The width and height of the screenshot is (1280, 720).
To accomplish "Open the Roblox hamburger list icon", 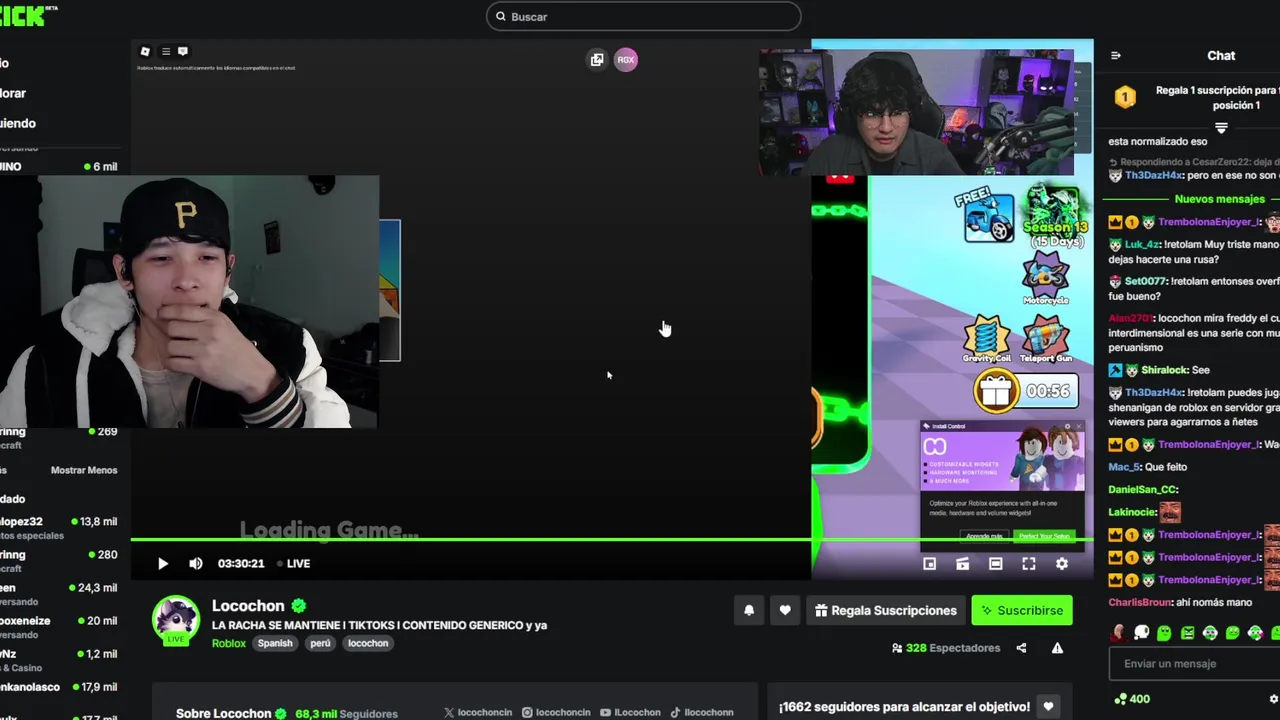I will click(x=166, y=51).
